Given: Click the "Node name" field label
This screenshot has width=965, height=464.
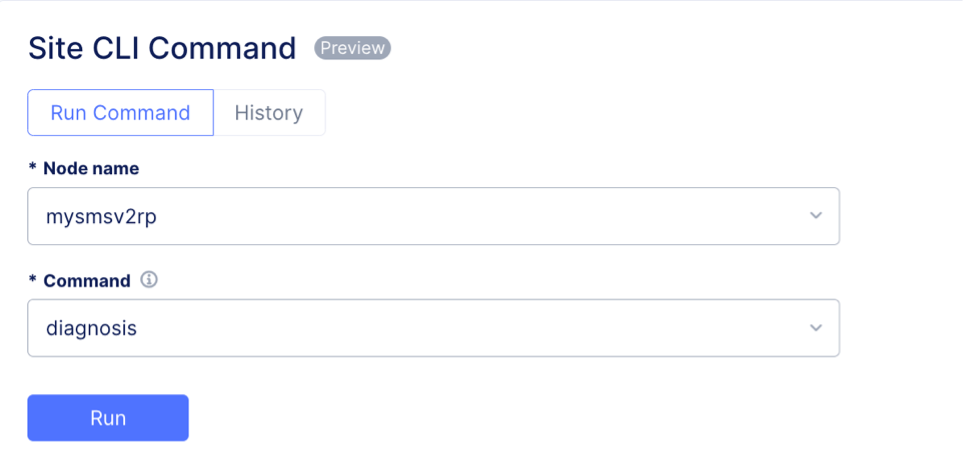Looking at the screenshot, I should tap(91, 168).
